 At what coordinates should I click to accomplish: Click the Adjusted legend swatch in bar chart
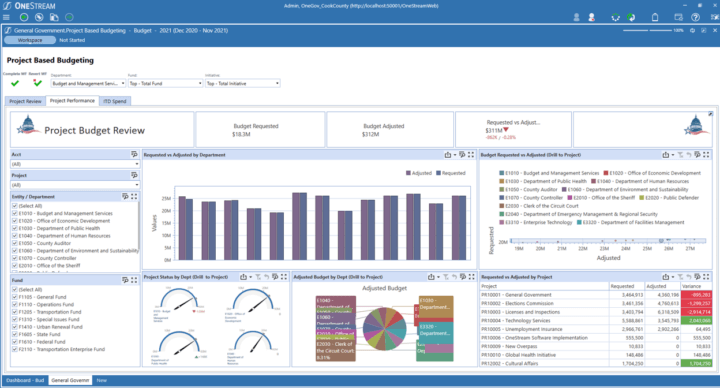click(x=409, y=173)
